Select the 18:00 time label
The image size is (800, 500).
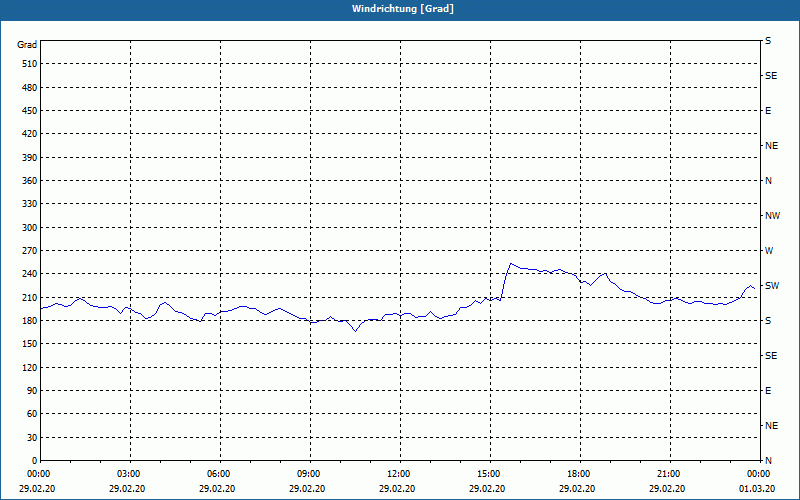(579, 474)
